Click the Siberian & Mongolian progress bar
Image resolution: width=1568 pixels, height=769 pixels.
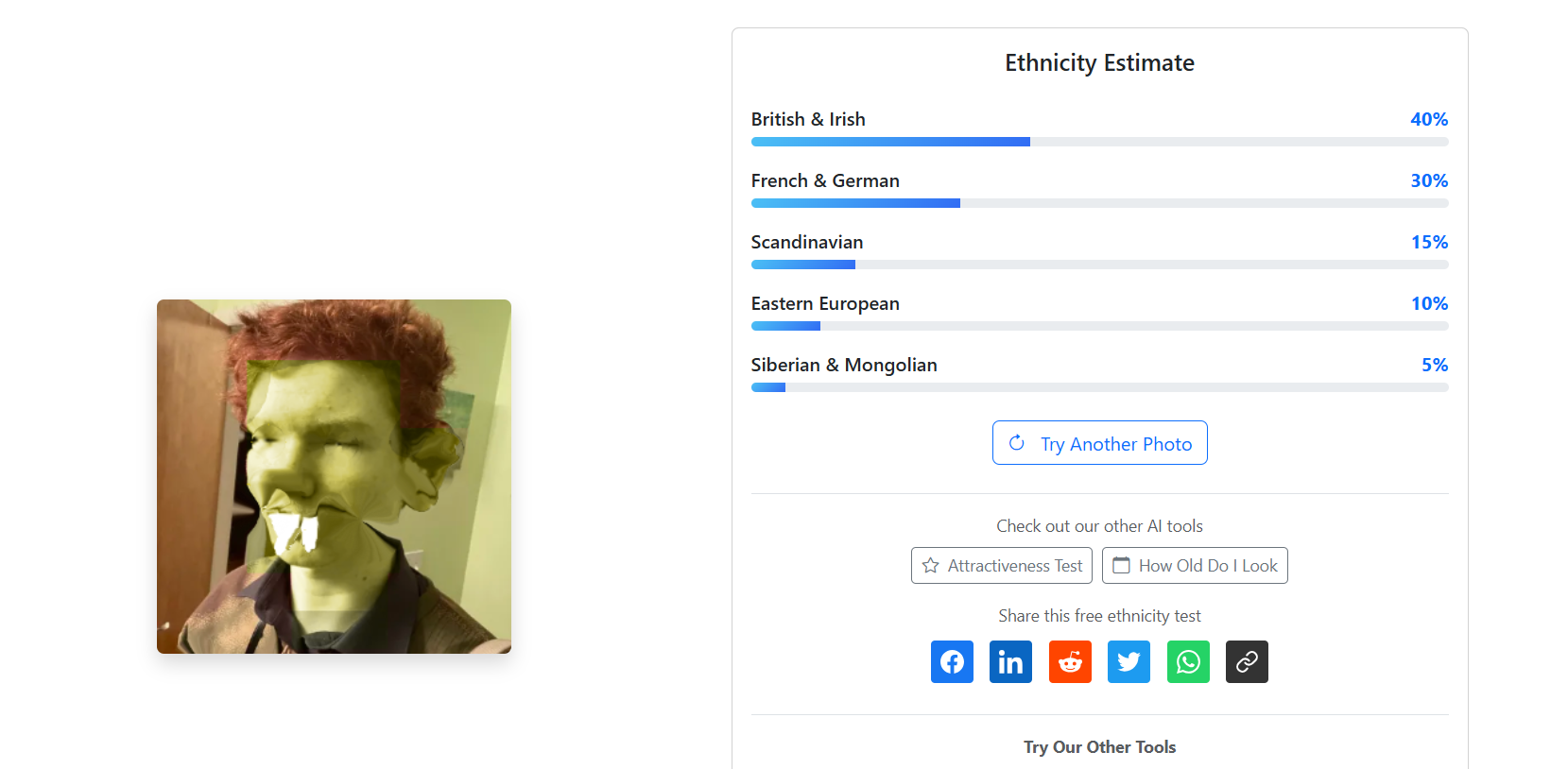click(1099, 387)
